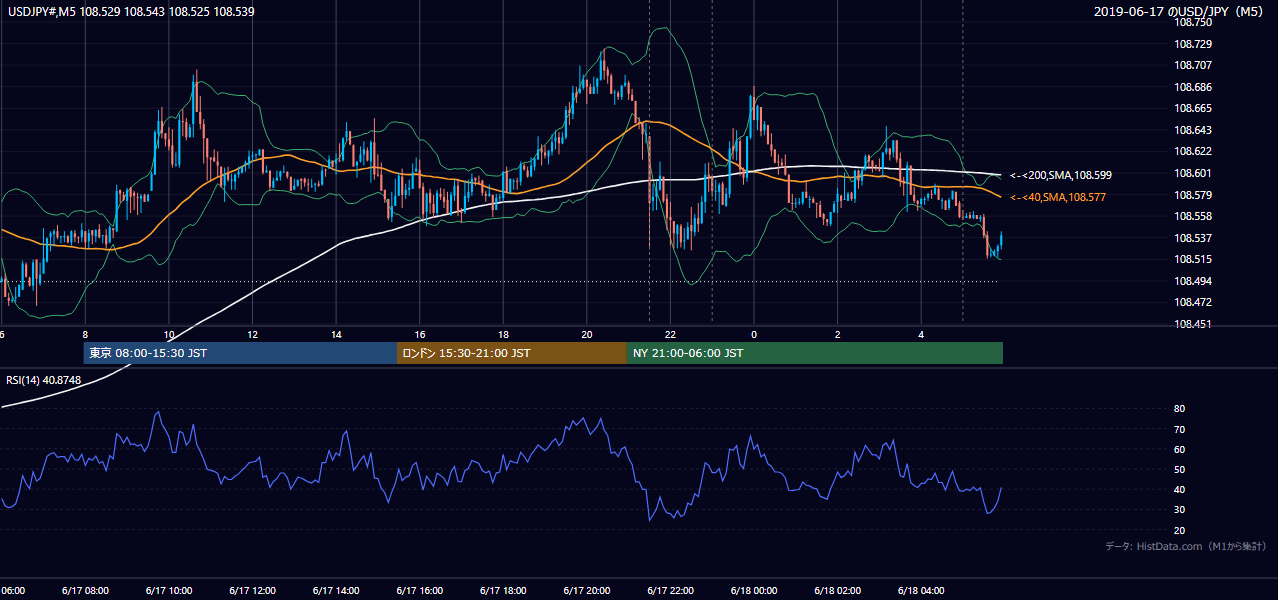Click the 6/18 00:00 time label
1278x600 pixels.
tap(754, 591)
